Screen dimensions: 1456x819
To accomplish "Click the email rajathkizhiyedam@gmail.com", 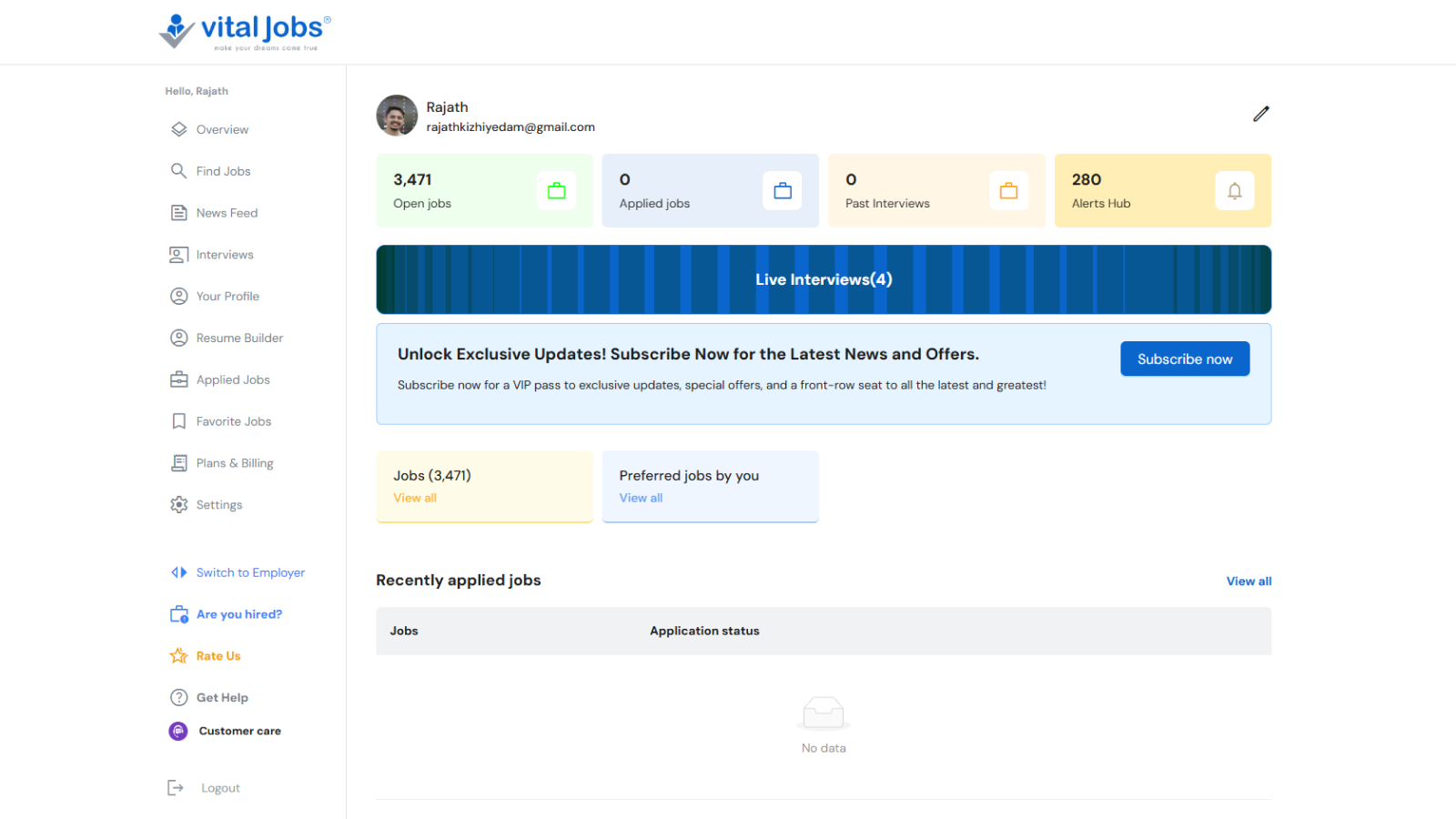I will [511, 127].
